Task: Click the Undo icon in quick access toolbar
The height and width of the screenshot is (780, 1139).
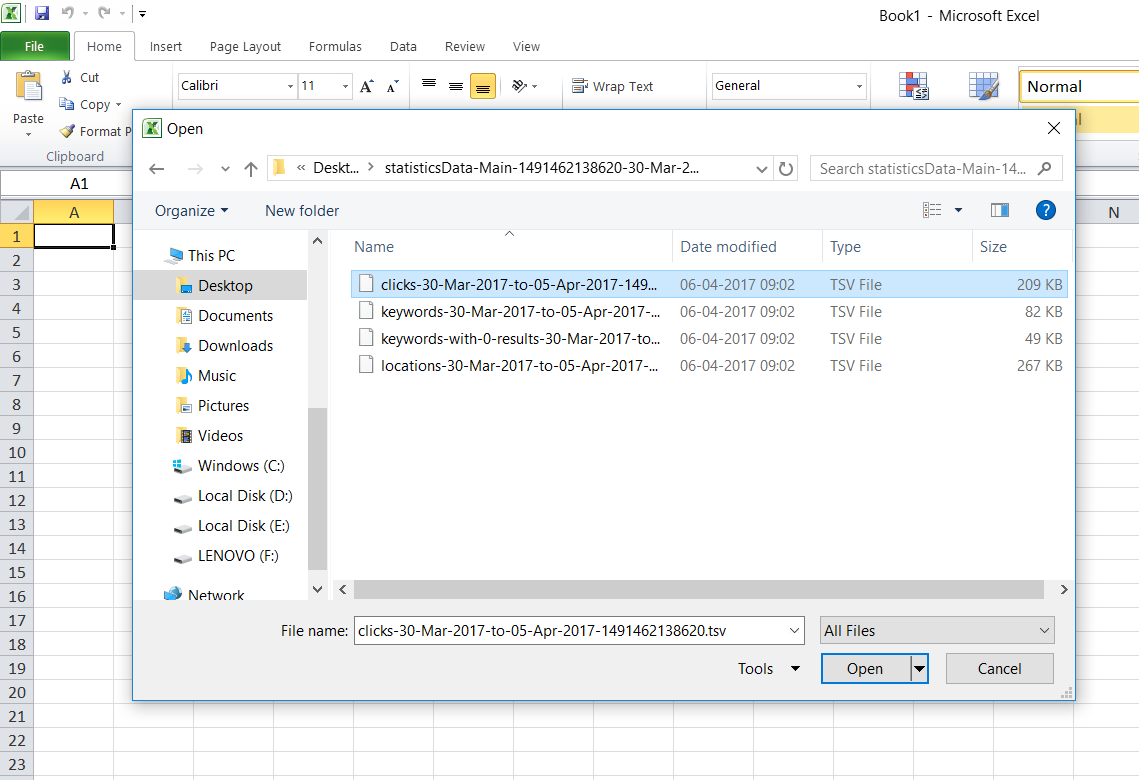Action: click(68, 13)
